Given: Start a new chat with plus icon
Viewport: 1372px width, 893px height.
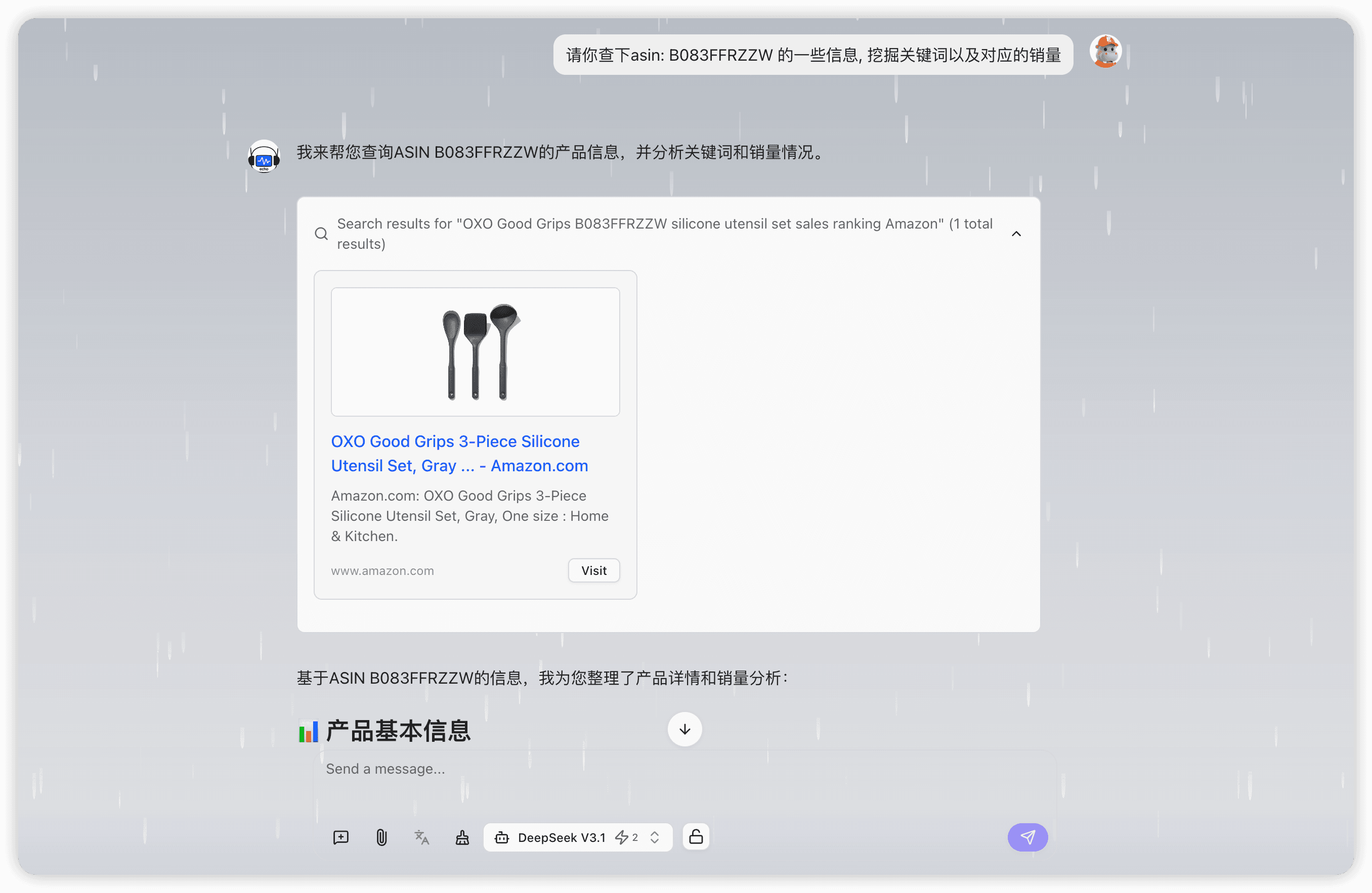Looking at the screenshot, I should tap(340, 837).
